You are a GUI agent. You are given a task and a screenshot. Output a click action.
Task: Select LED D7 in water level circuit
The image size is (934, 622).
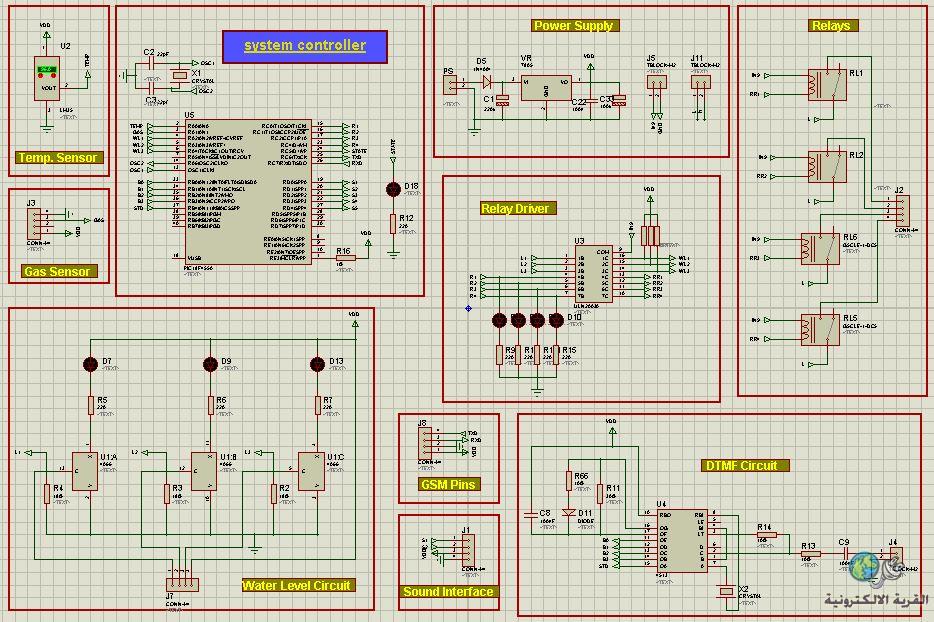click(91, 364)
